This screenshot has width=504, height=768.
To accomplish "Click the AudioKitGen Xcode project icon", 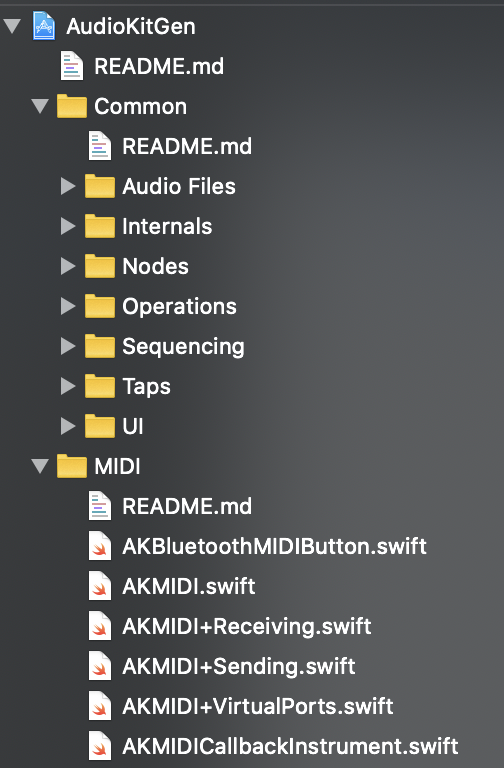I will (x=44, y=26).
